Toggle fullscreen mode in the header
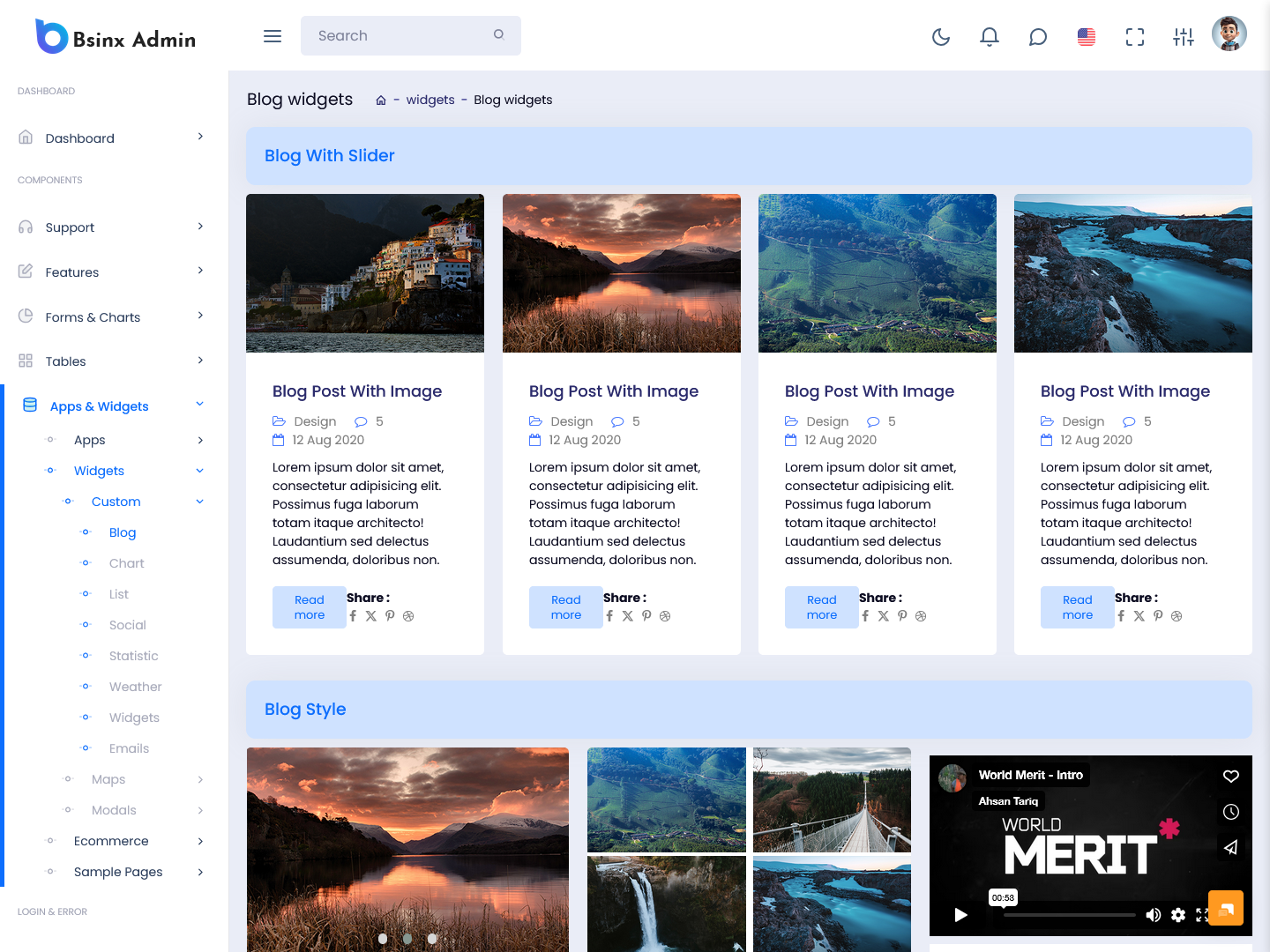 1135,36
